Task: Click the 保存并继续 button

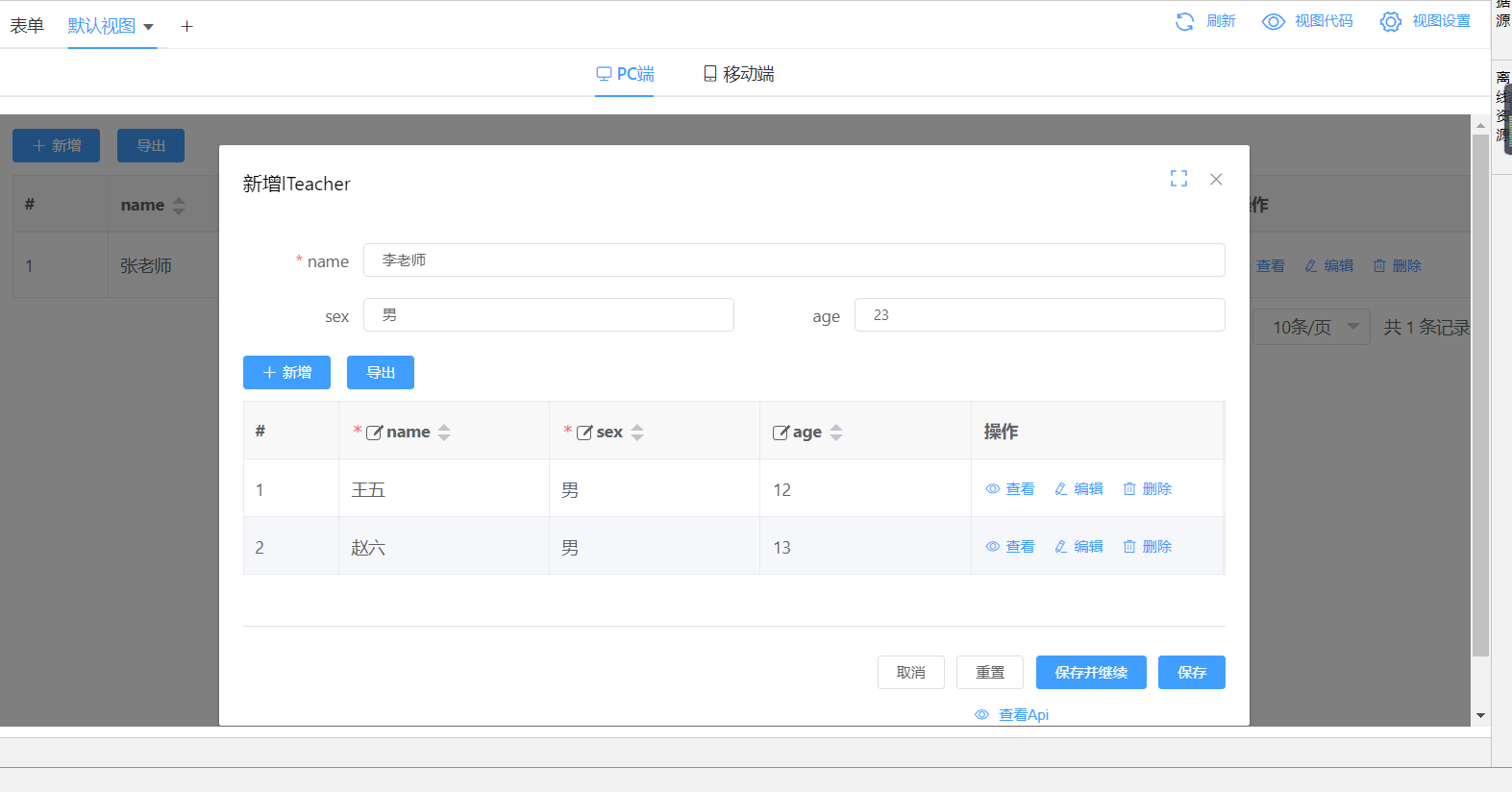Action: (x=1091, y=673)
